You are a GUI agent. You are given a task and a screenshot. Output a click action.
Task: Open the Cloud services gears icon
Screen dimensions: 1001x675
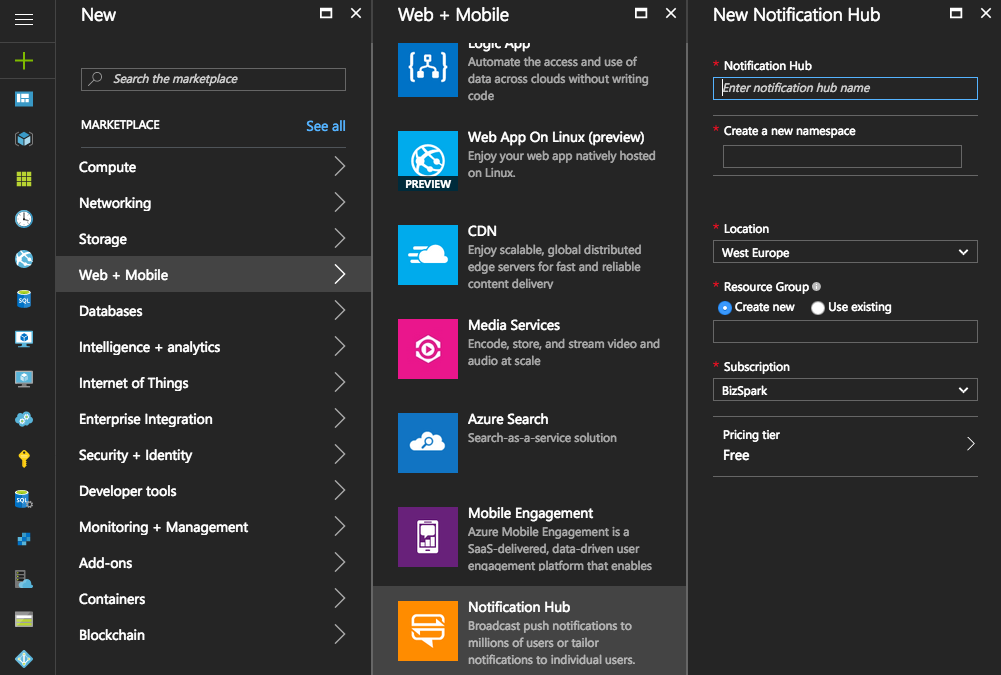24,419
